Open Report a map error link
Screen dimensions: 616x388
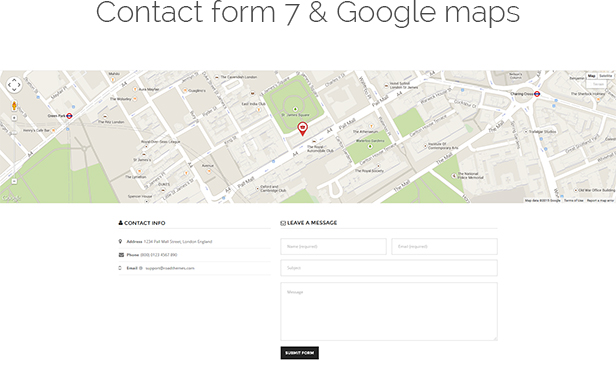tap(600, 201)
